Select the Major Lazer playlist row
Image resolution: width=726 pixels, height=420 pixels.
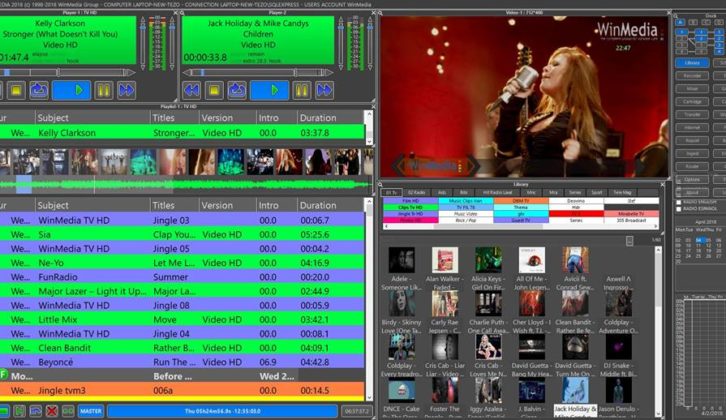click(182, 291)
